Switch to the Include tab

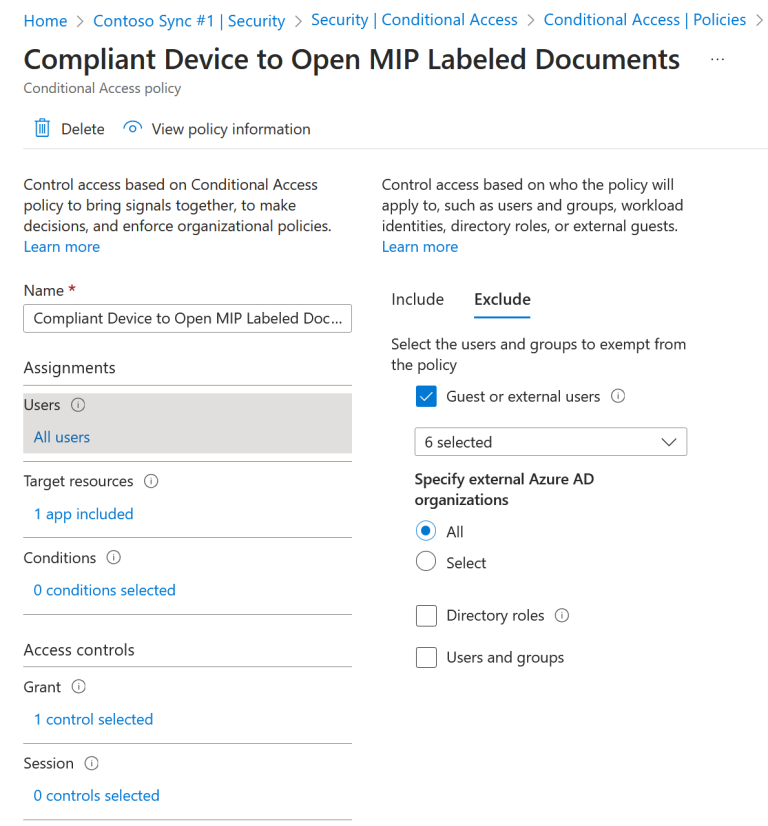pos(418,299)
